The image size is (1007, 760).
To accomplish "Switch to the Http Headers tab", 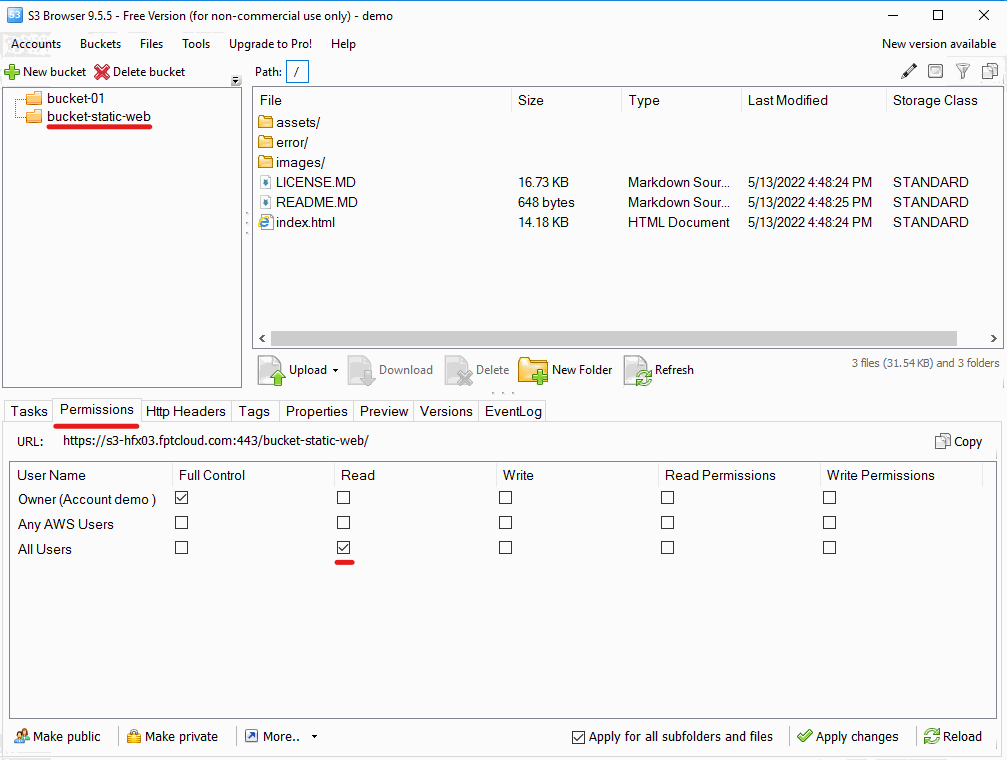I will [186, 411].
